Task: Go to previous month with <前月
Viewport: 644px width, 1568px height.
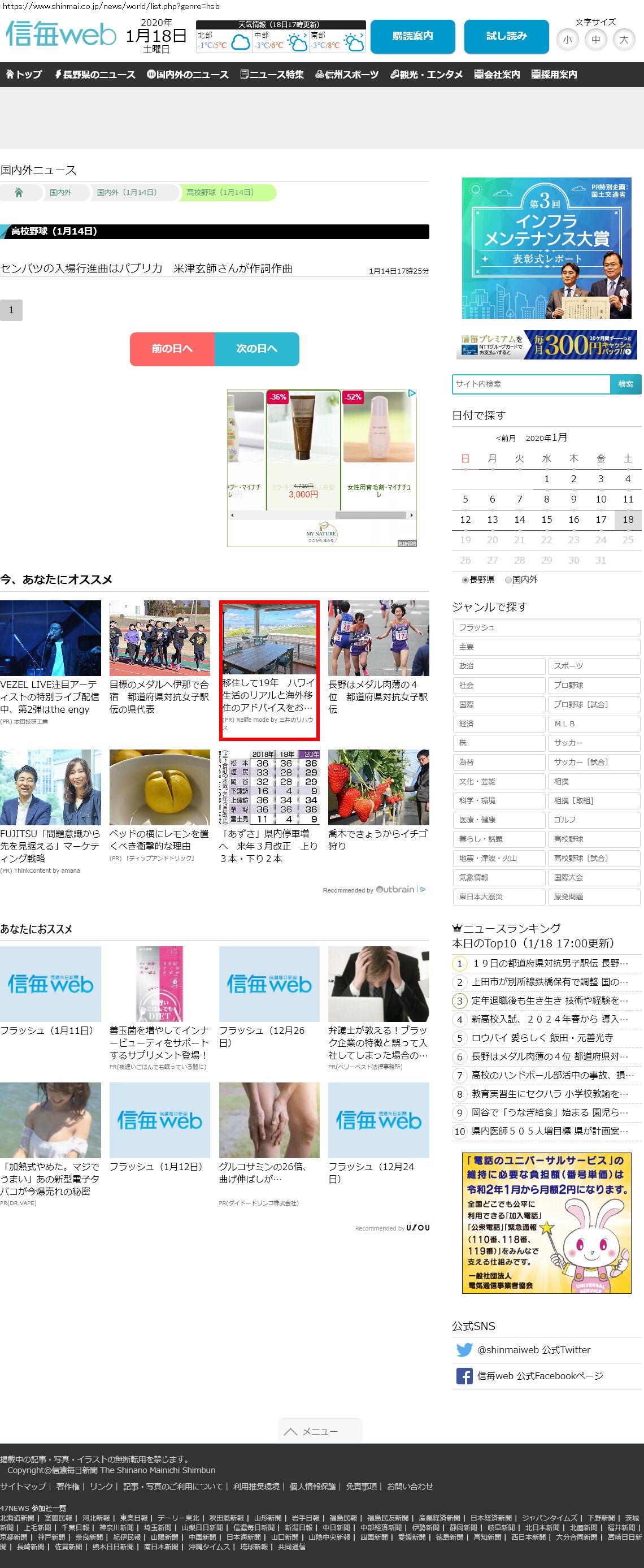Action: [x=506, y=438]
